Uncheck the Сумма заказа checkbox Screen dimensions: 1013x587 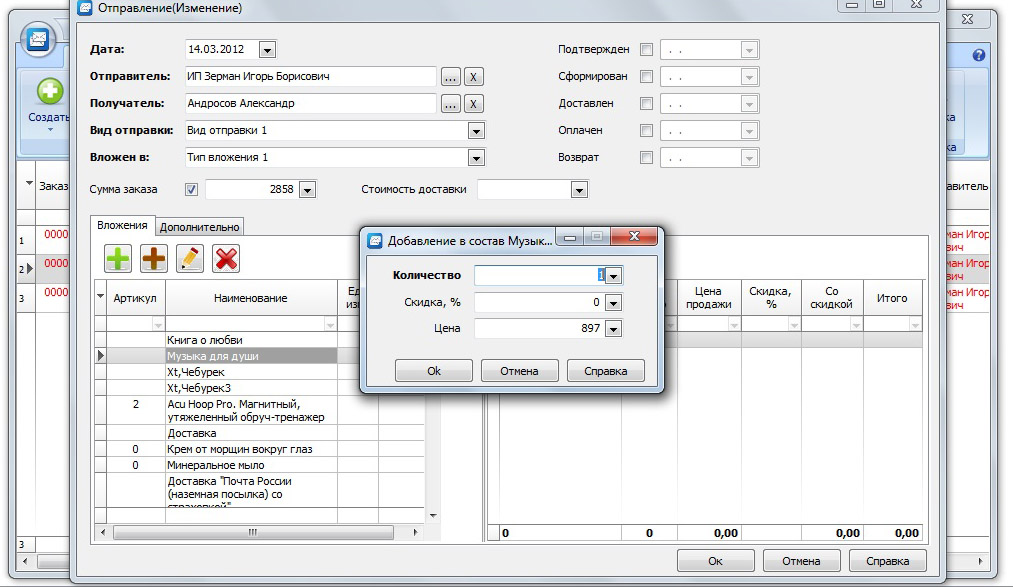(x=192, y=190)
